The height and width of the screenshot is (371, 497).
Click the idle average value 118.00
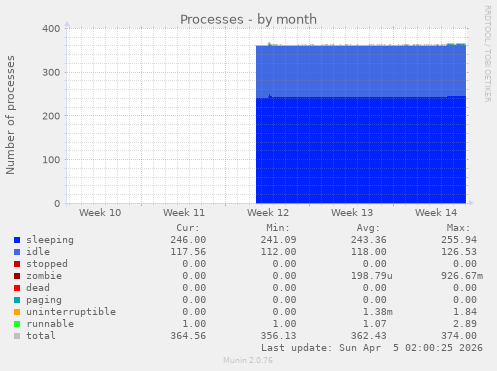tap(369, 252)
